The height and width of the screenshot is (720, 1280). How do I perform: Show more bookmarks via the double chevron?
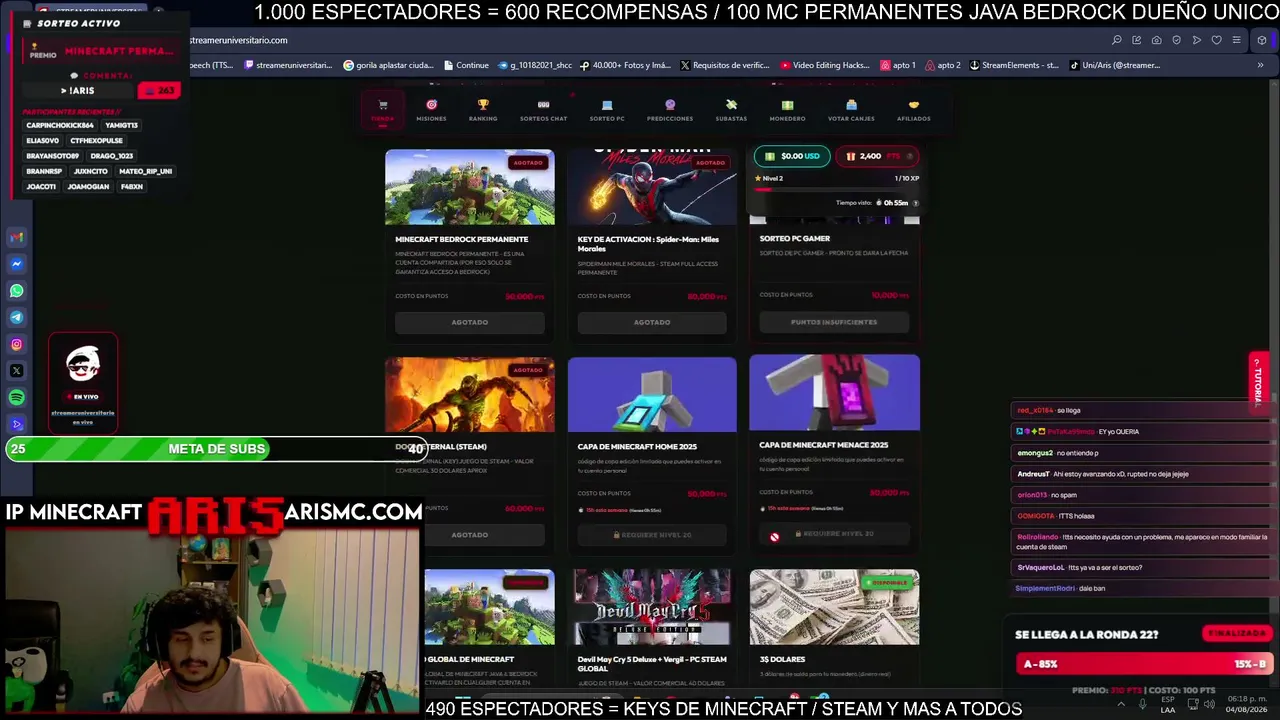tap(1260, 65)
